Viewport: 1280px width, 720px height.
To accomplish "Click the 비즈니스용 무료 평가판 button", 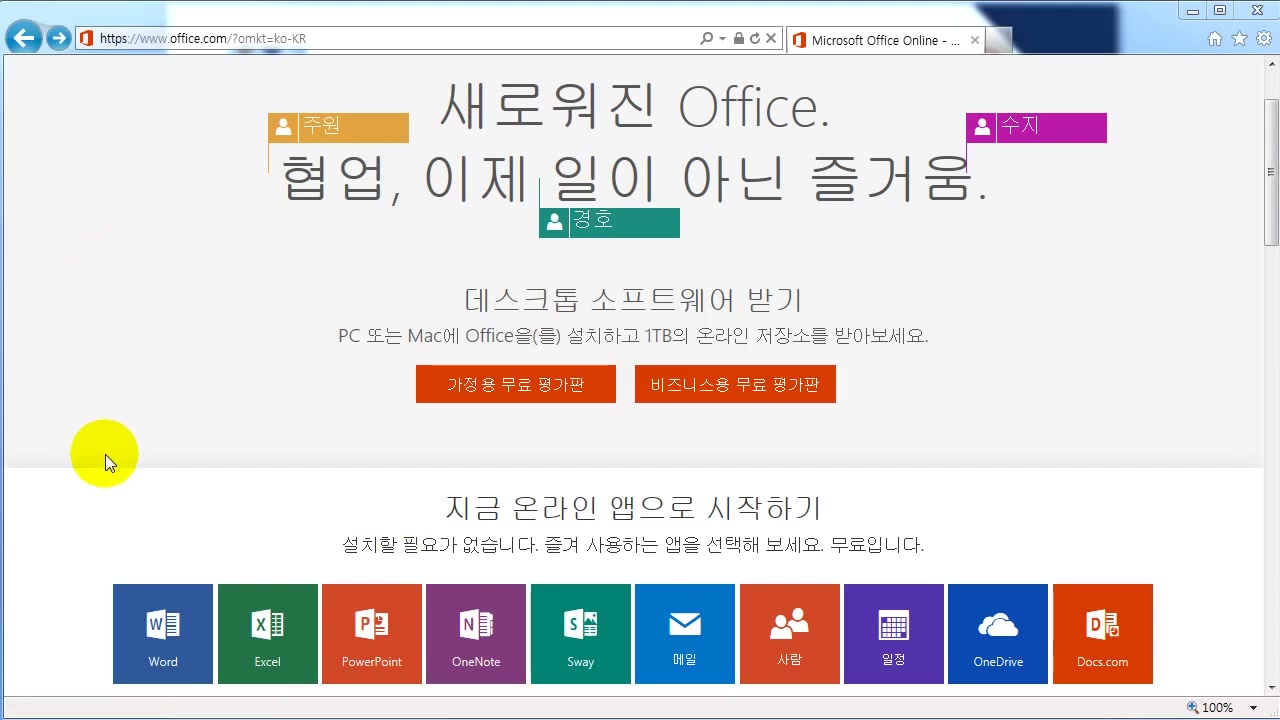I will pyautogui.click(x=735, y=384).
